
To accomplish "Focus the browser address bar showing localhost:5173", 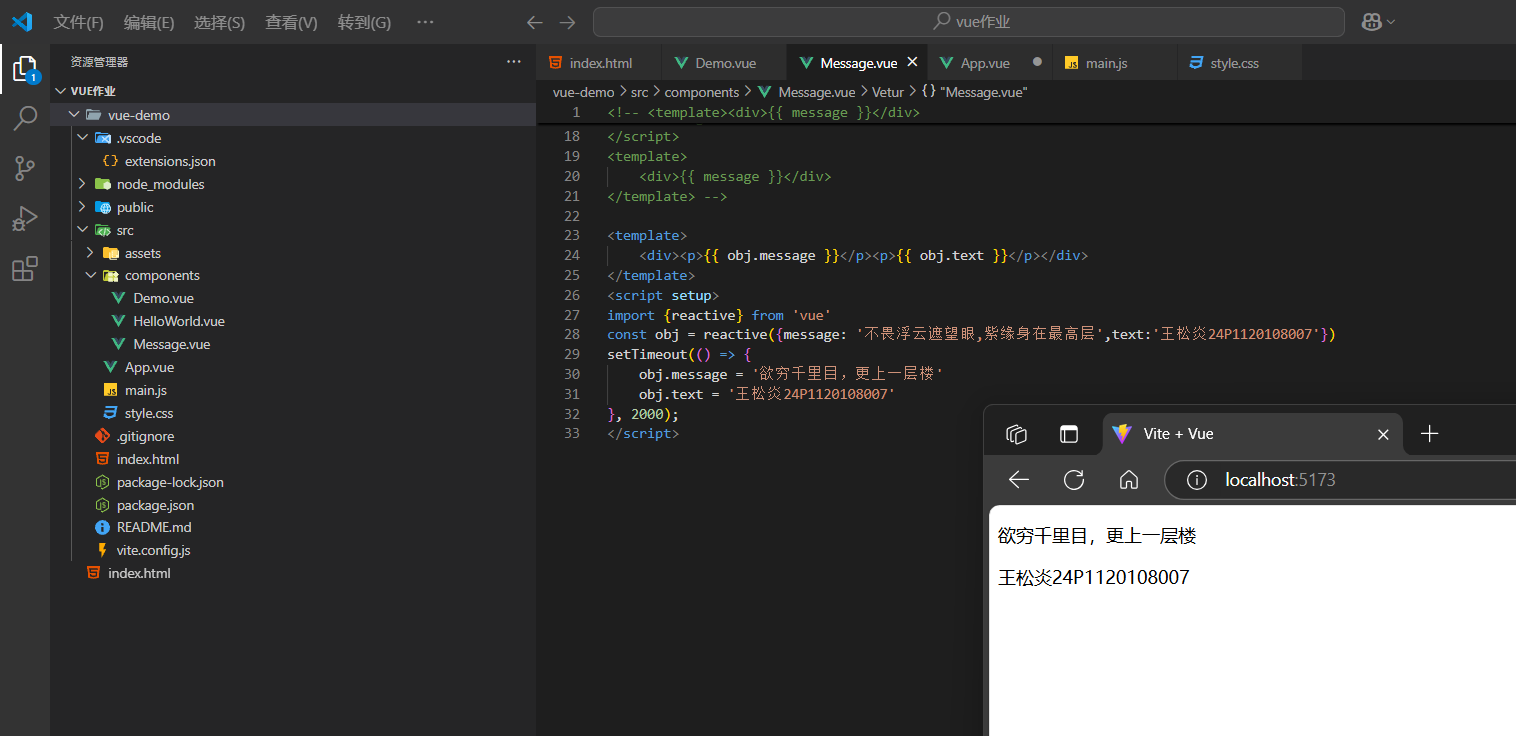I will [x=1341, y=480].
